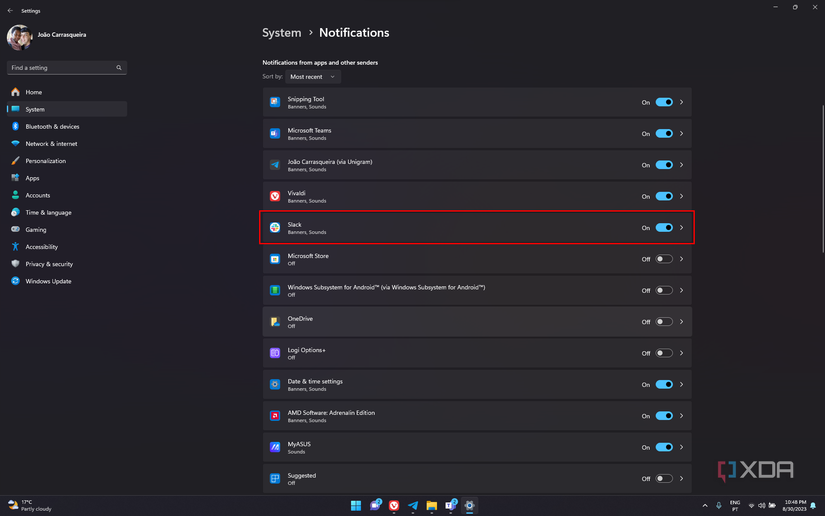Open Privacy & security settings section
Screen dimensions: 825x516
point(49,264)
